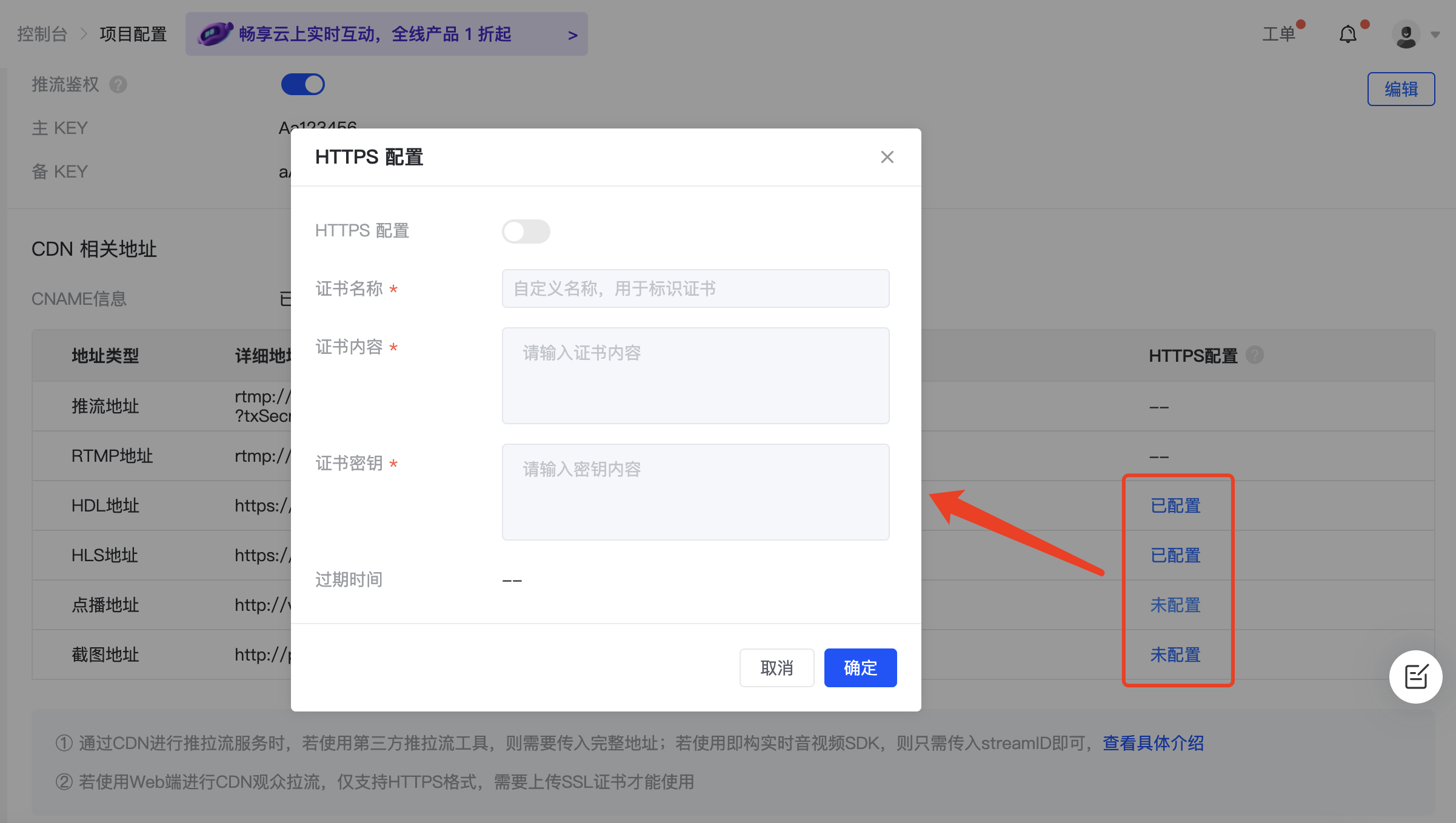Click the promo banner rocket icon

point(215,34)
